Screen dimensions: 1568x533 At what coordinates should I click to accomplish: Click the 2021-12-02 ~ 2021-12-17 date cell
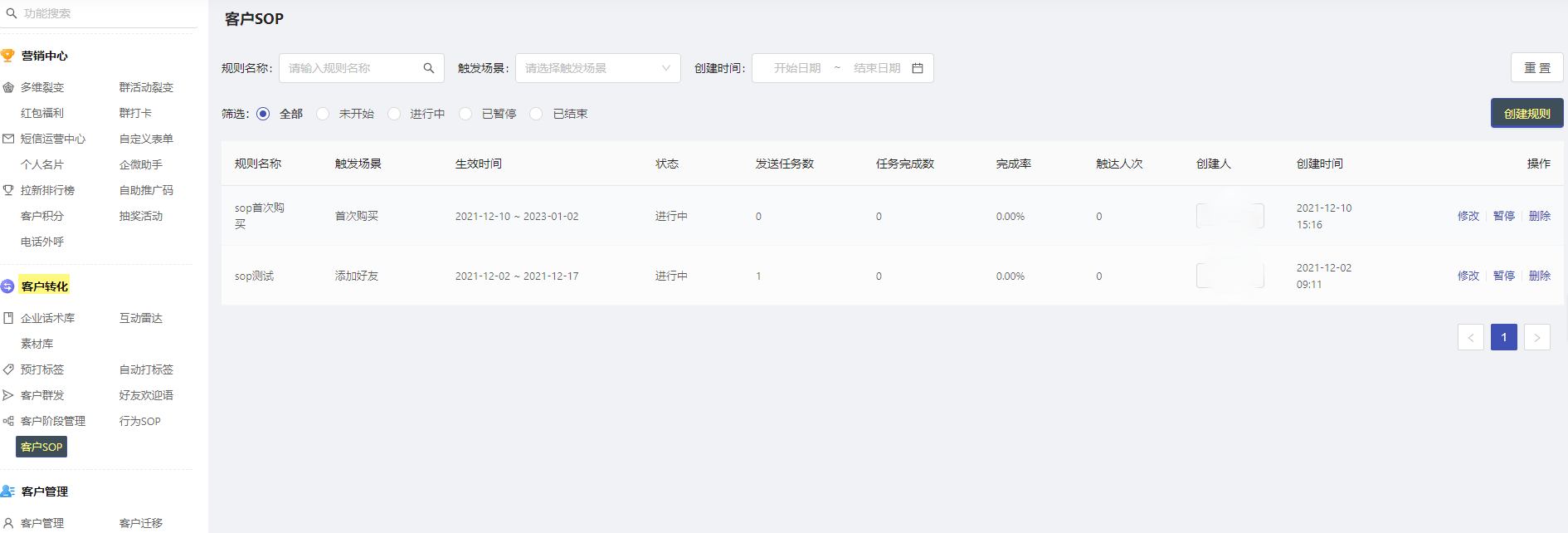[517, 276]
